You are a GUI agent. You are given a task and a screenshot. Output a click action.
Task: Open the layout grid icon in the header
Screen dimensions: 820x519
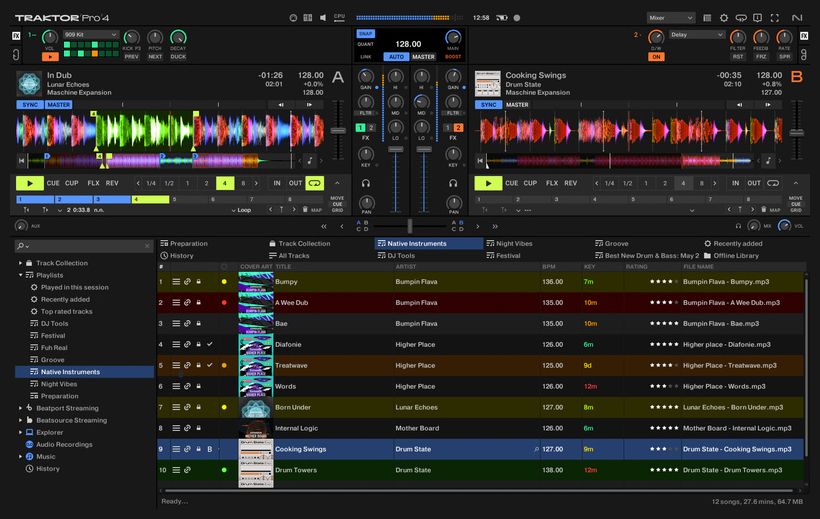tap(308, 18)
